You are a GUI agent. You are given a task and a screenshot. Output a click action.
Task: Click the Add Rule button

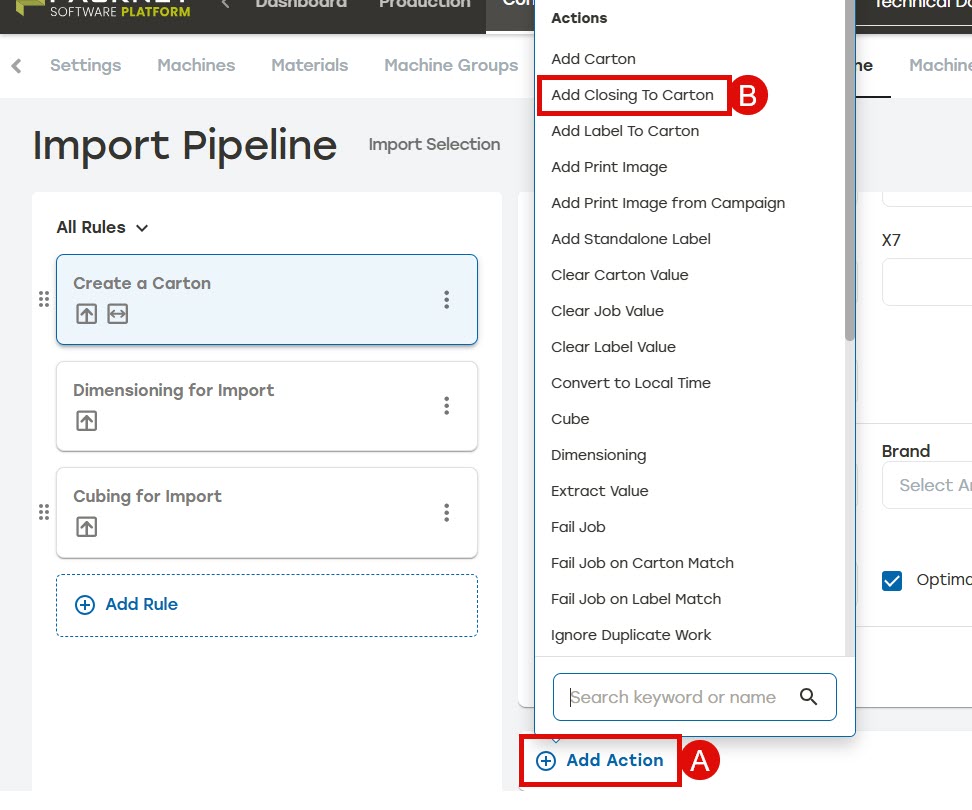(x=267, y=605)
